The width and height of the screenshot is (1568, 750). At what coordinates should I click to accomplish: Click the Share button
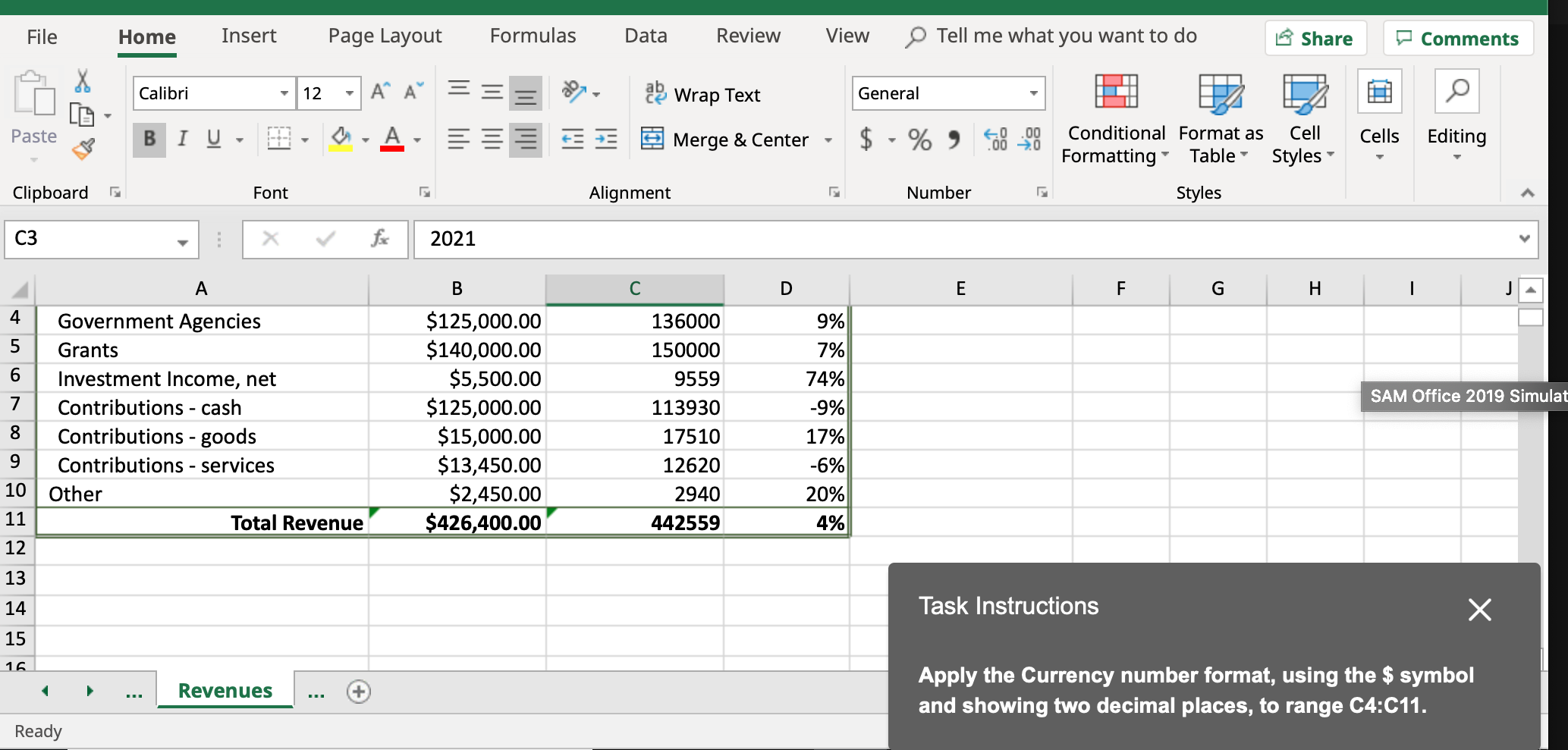1315,38
